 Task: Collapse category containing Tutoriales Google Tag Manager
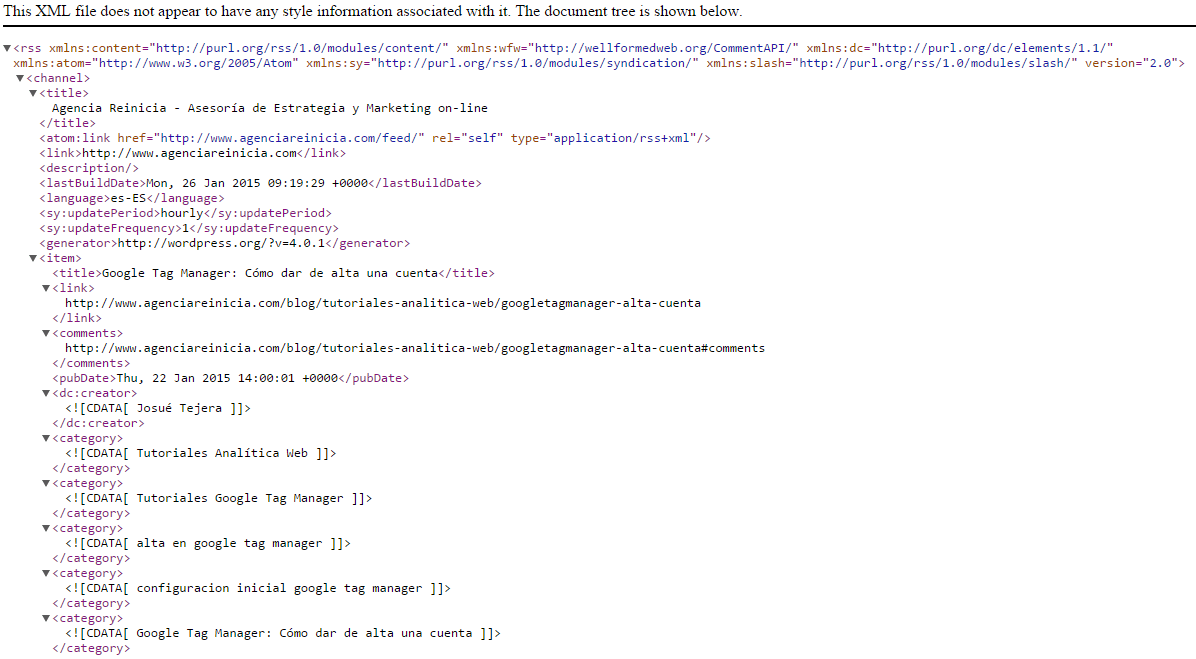pyautogui.click(x=46, y=484)
